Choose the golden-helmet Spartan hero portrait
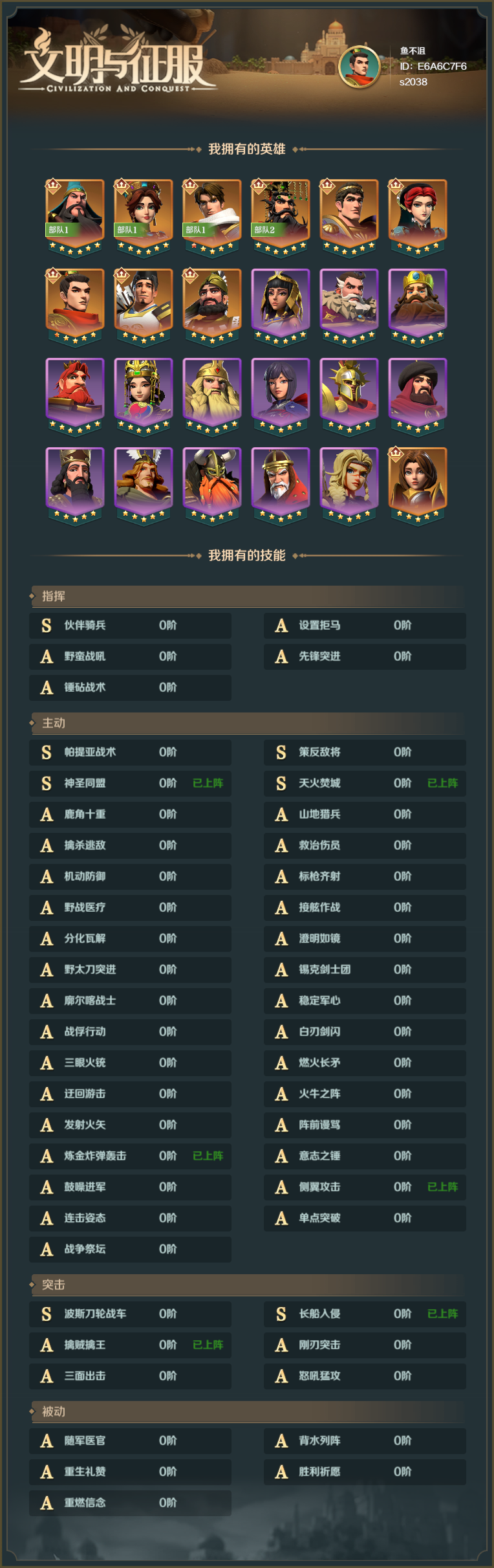This screenshot has height=1568, width=494. click(349, 396)
